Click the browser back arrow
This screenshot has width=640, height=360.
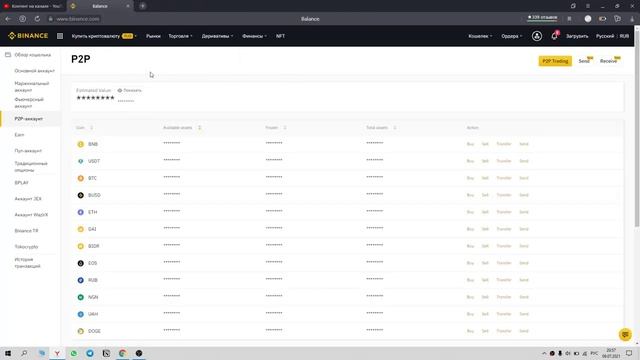pos(8,19)
